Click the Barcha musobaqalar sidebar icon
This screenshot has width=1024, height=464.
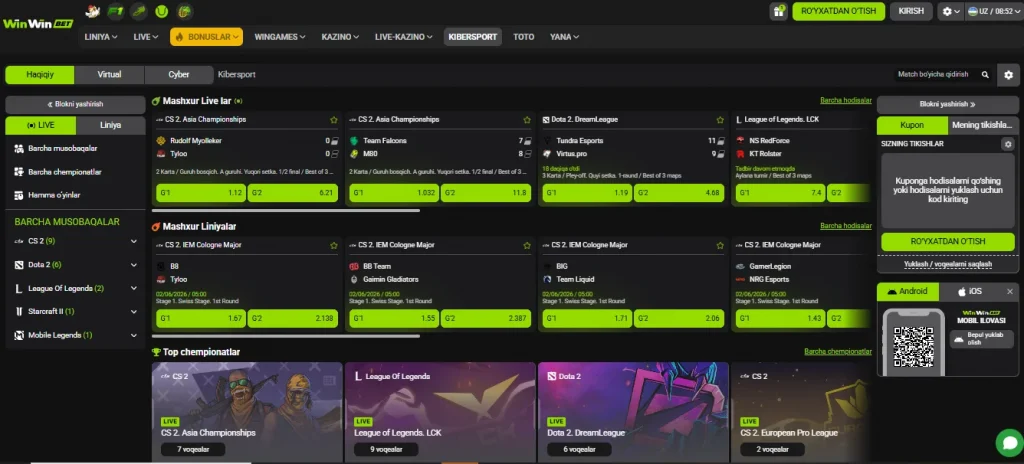pyautogui.click(x=19, y=148)
